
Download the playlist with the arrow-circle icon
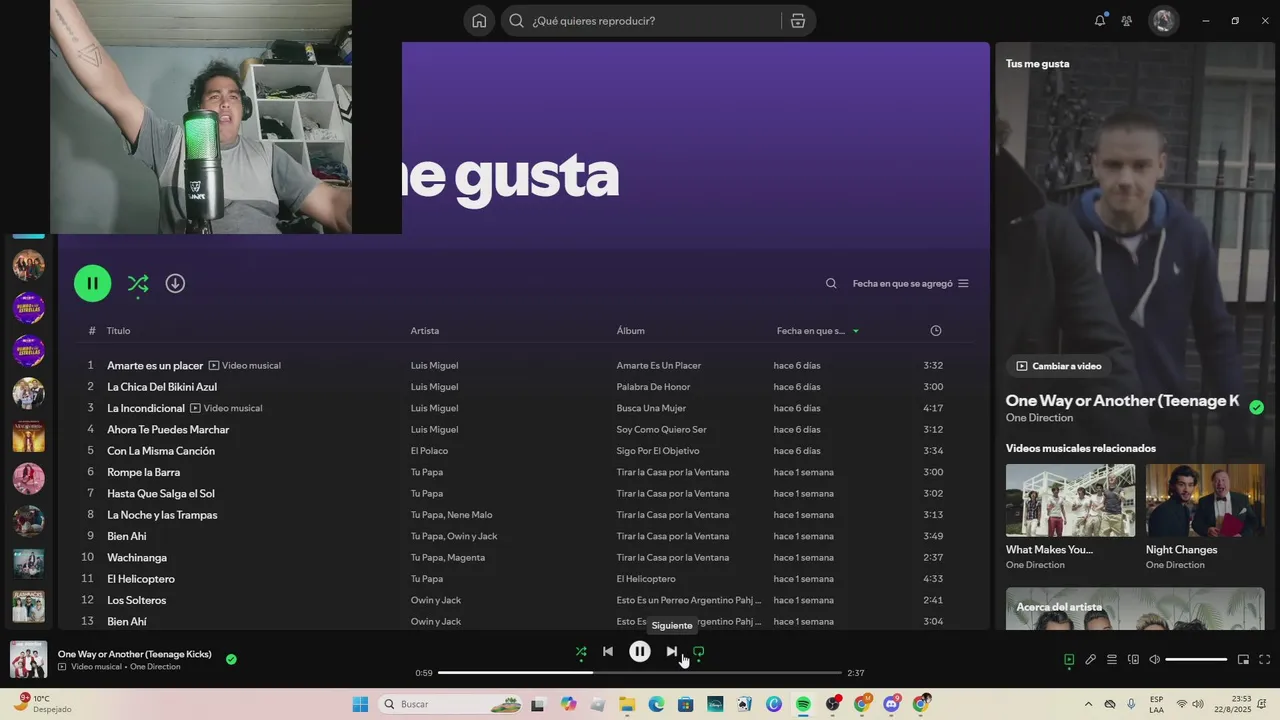click(175, 283)
